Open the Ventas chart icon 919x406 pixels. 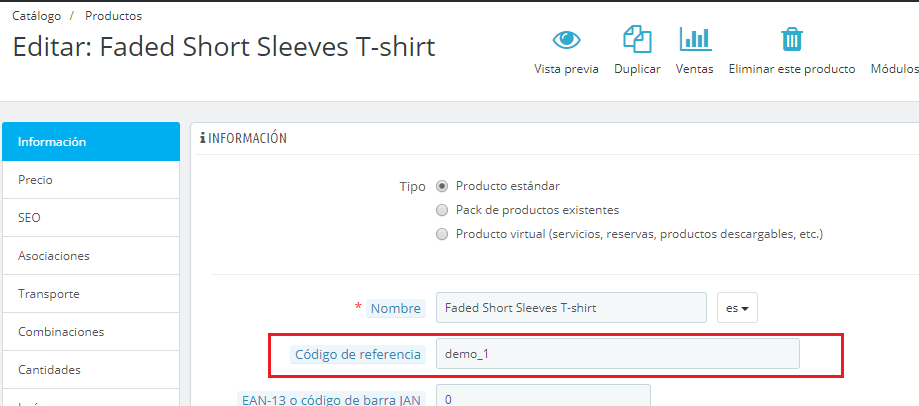695,40
